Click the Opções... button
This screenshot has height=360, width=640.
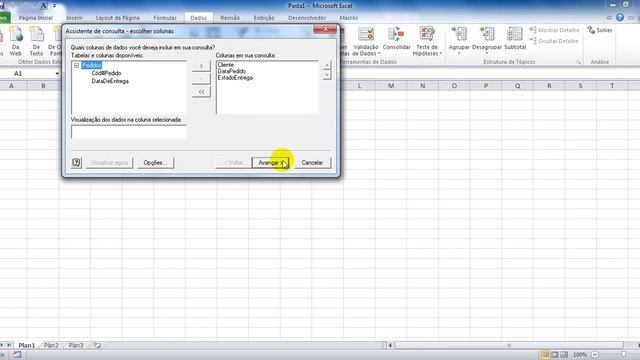155,162
